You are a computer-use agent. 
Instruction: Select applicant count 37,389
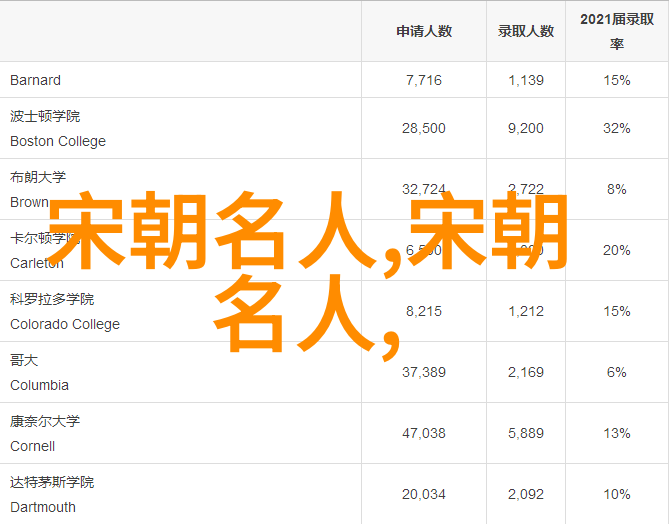pos(424,373)
